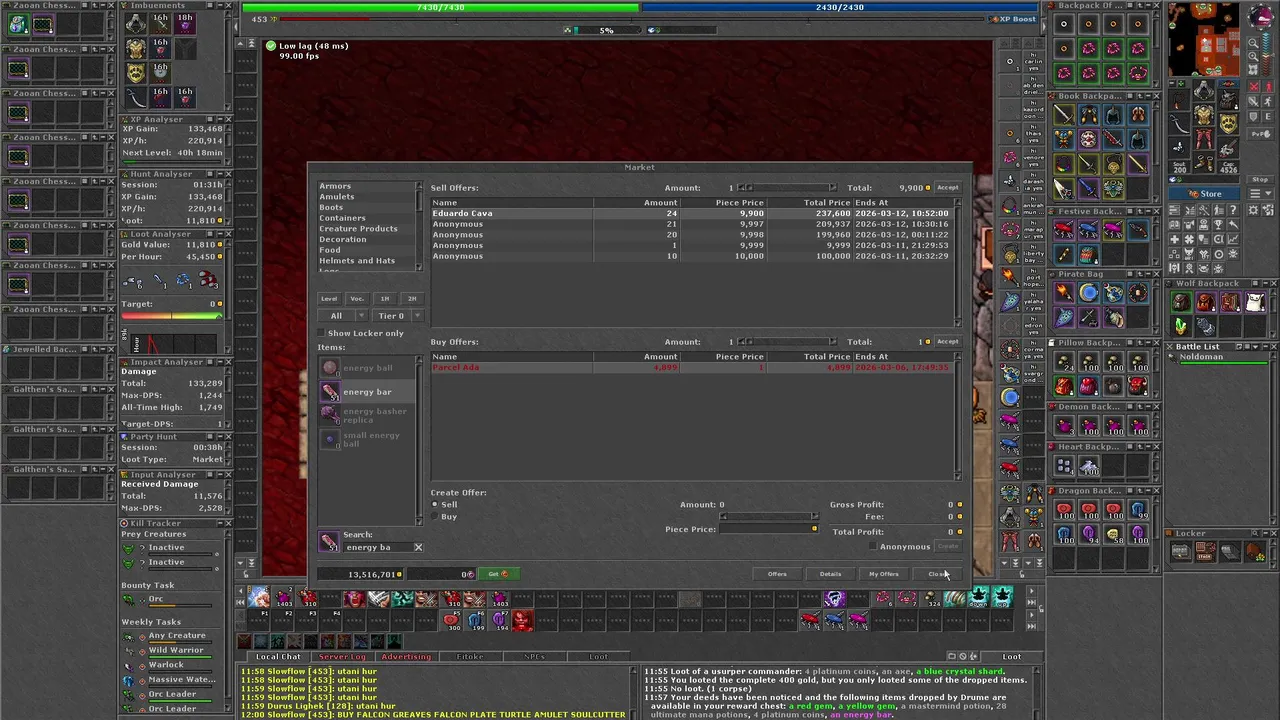Clear the market search with X icon

point(418,547)
